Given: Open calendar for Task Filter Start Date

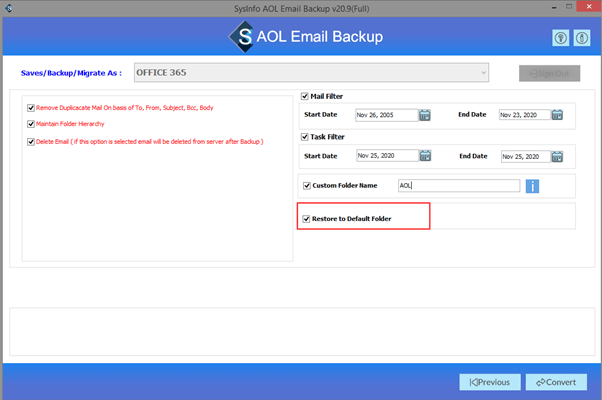Looking at the screenshot, I should point(425,155).
